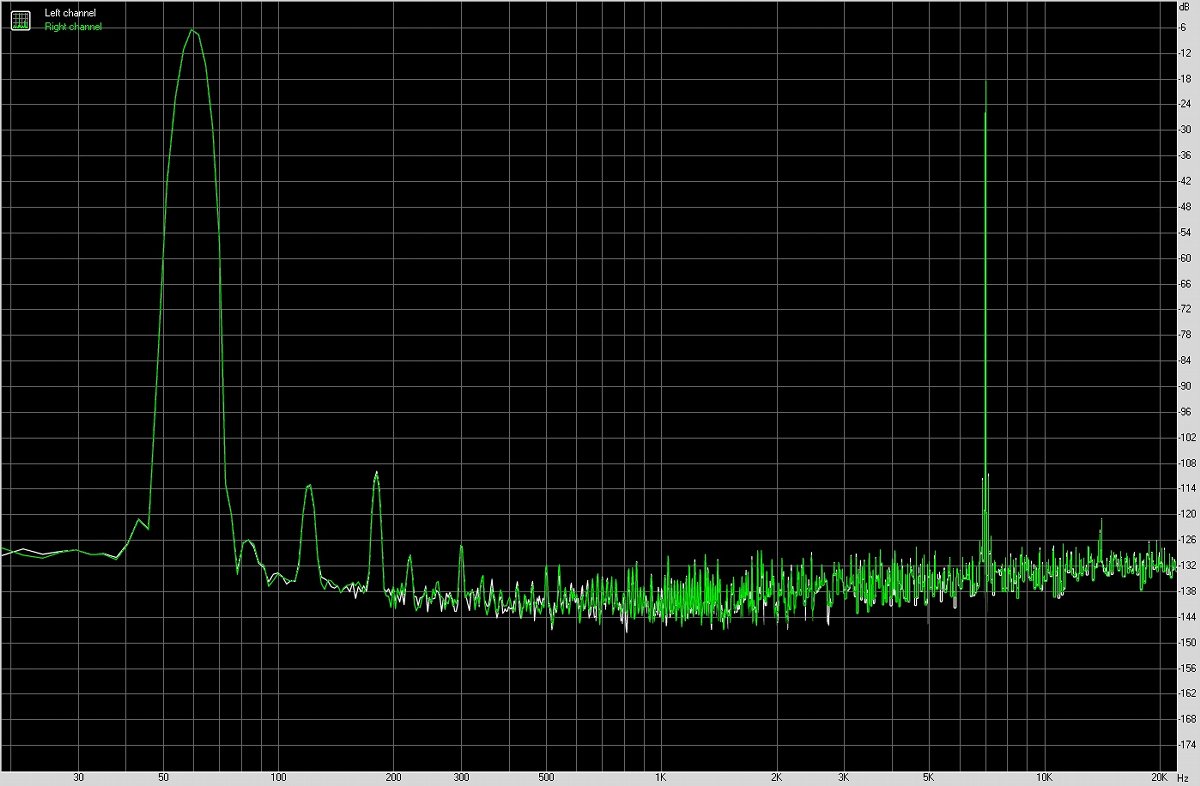Click the "dB" unit label
Viewport: 1200px width, 786px height.
click(x=1186, y=8)
